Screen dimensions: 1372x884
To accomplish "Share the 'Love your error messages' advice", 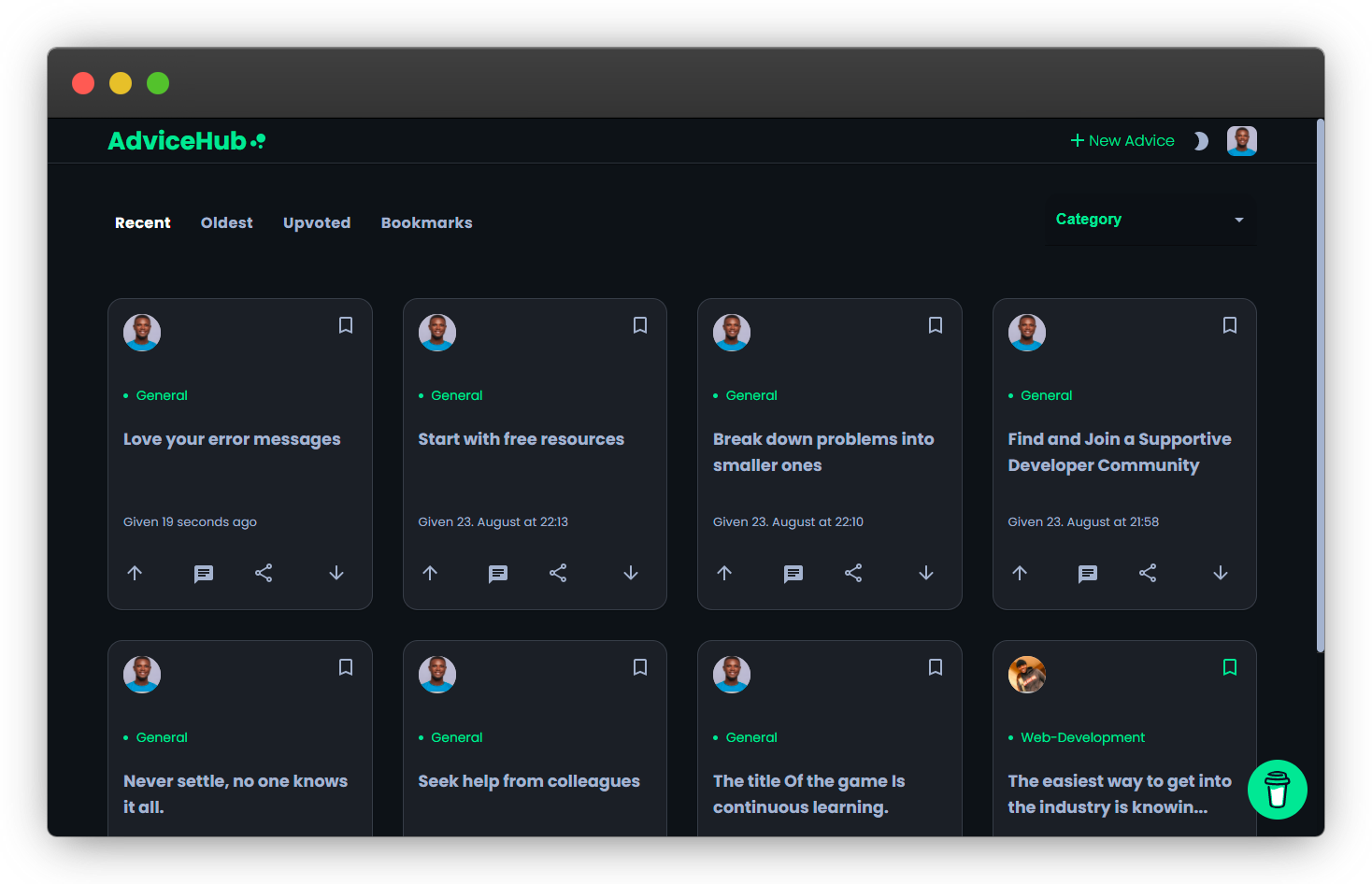I will pyautogui.click(x=264, y=573).
